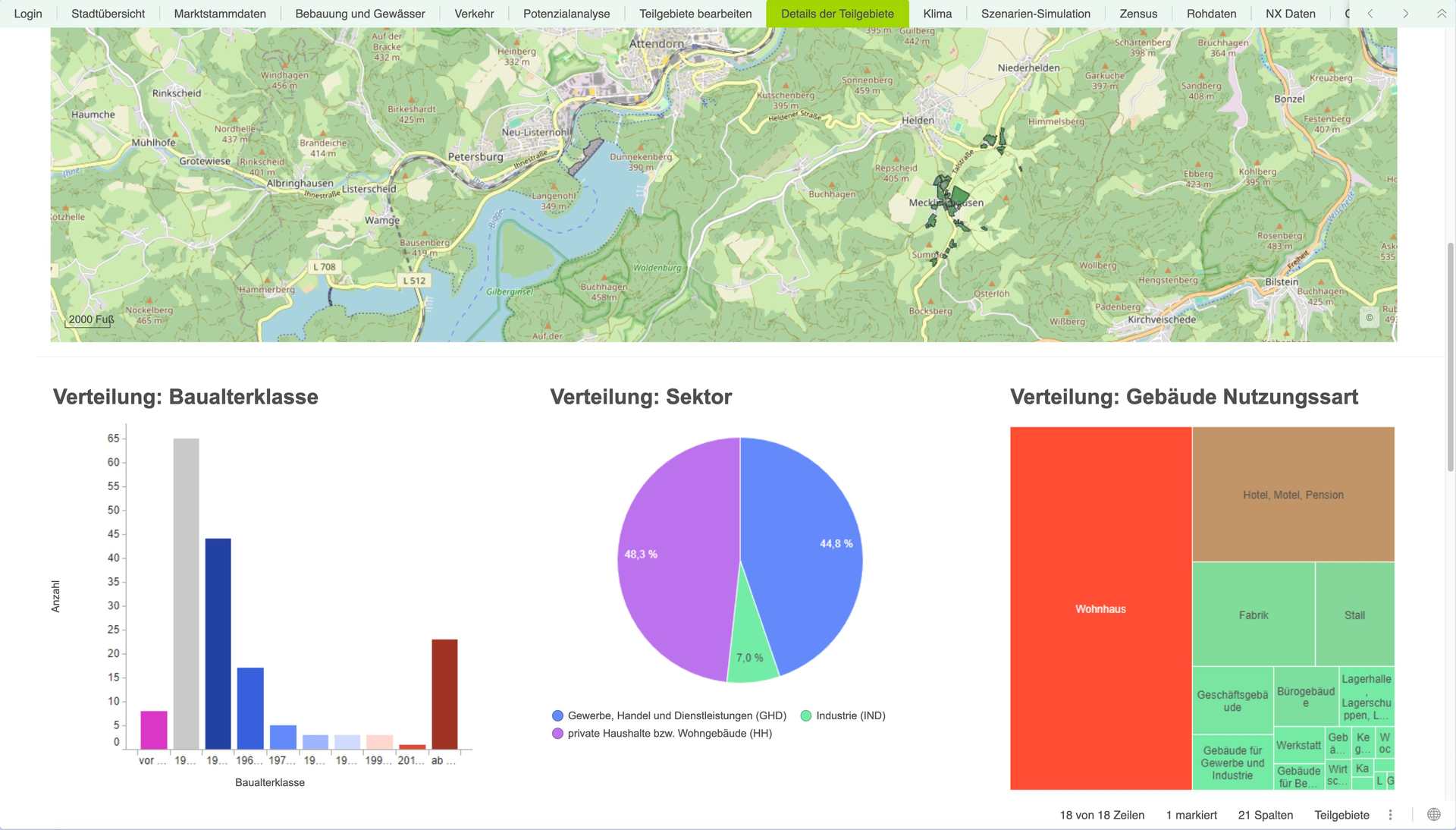Click the globe icon in the status bar

pyautogui.click(x=1433, y=814)
